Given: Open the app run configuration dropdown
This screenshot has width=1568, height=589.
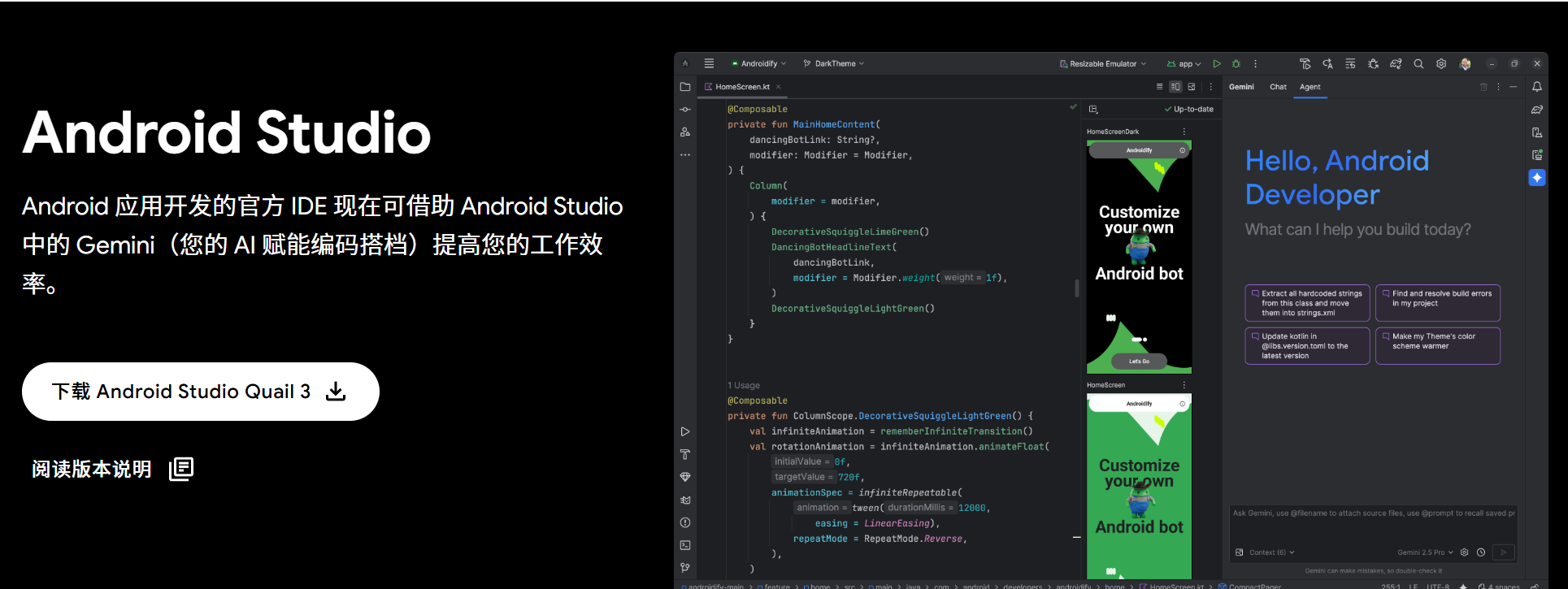Looking at the screenshot, I should (x=1184, y=63).
